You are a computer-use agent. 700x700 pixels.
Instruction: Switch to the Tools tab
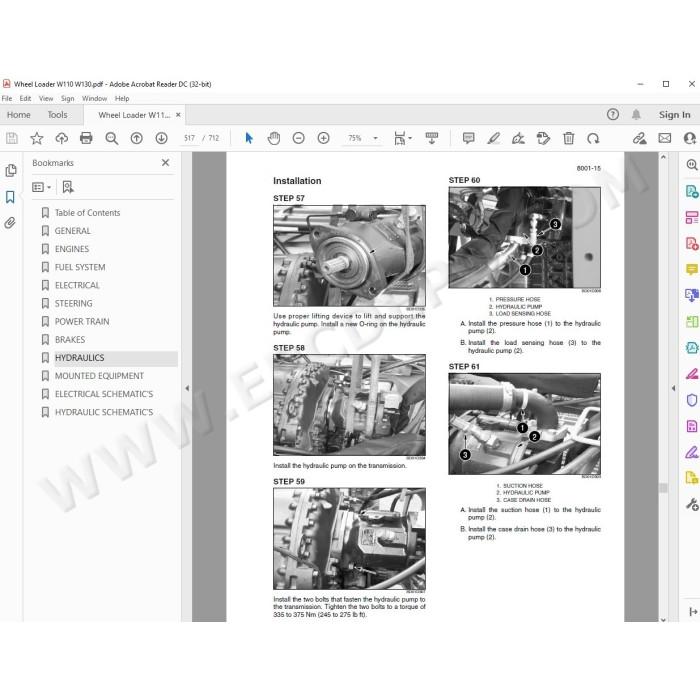(x=58, y=115)
